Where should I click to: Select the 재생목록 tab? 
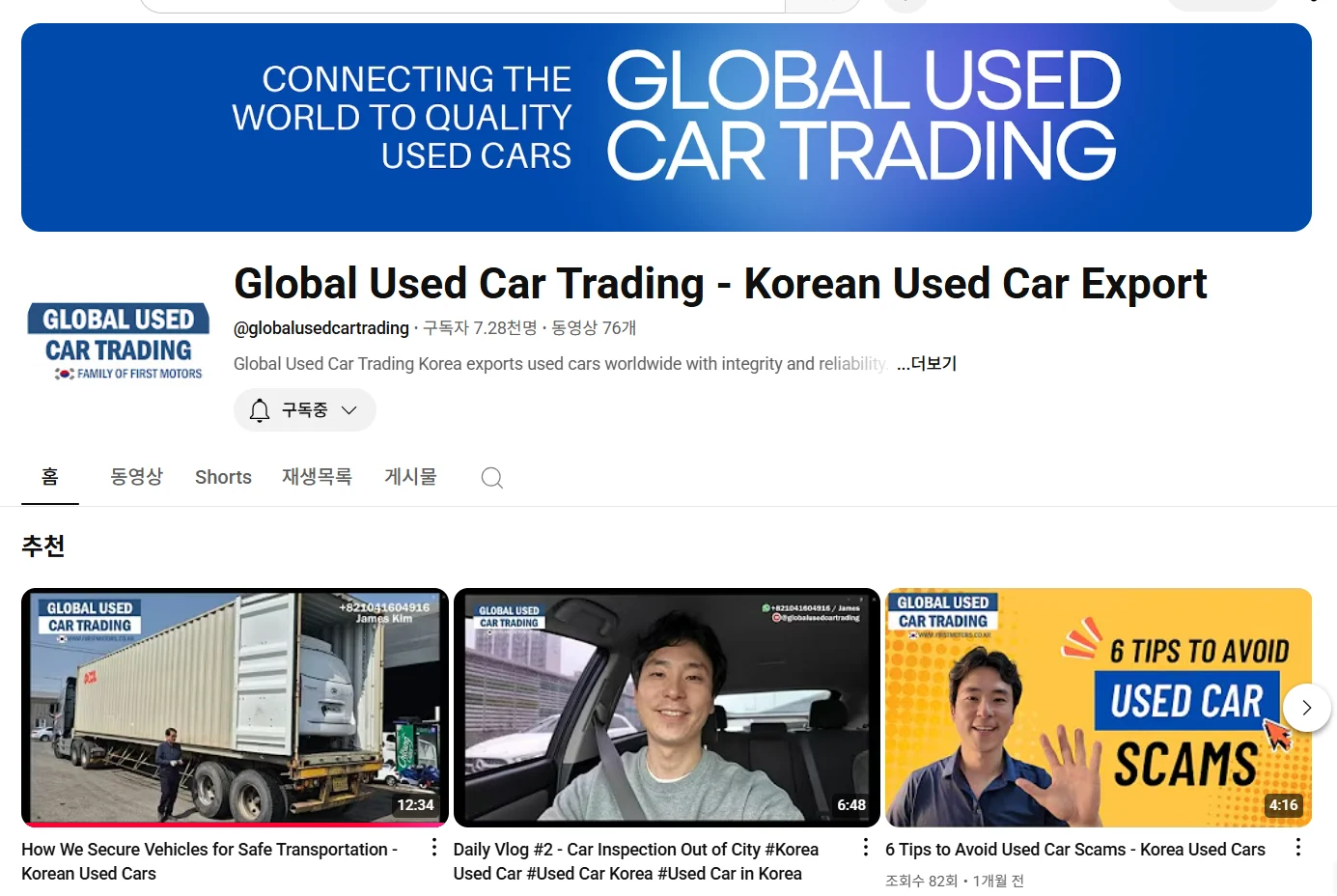click(x=317, y=477)
